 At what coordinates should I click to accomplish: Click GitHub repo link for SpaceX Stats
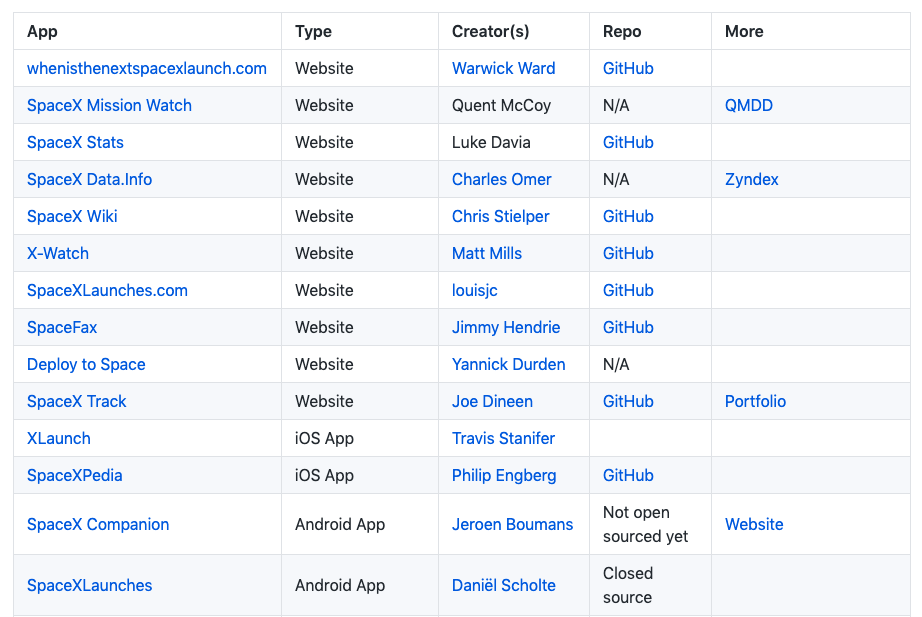[628, 142]
